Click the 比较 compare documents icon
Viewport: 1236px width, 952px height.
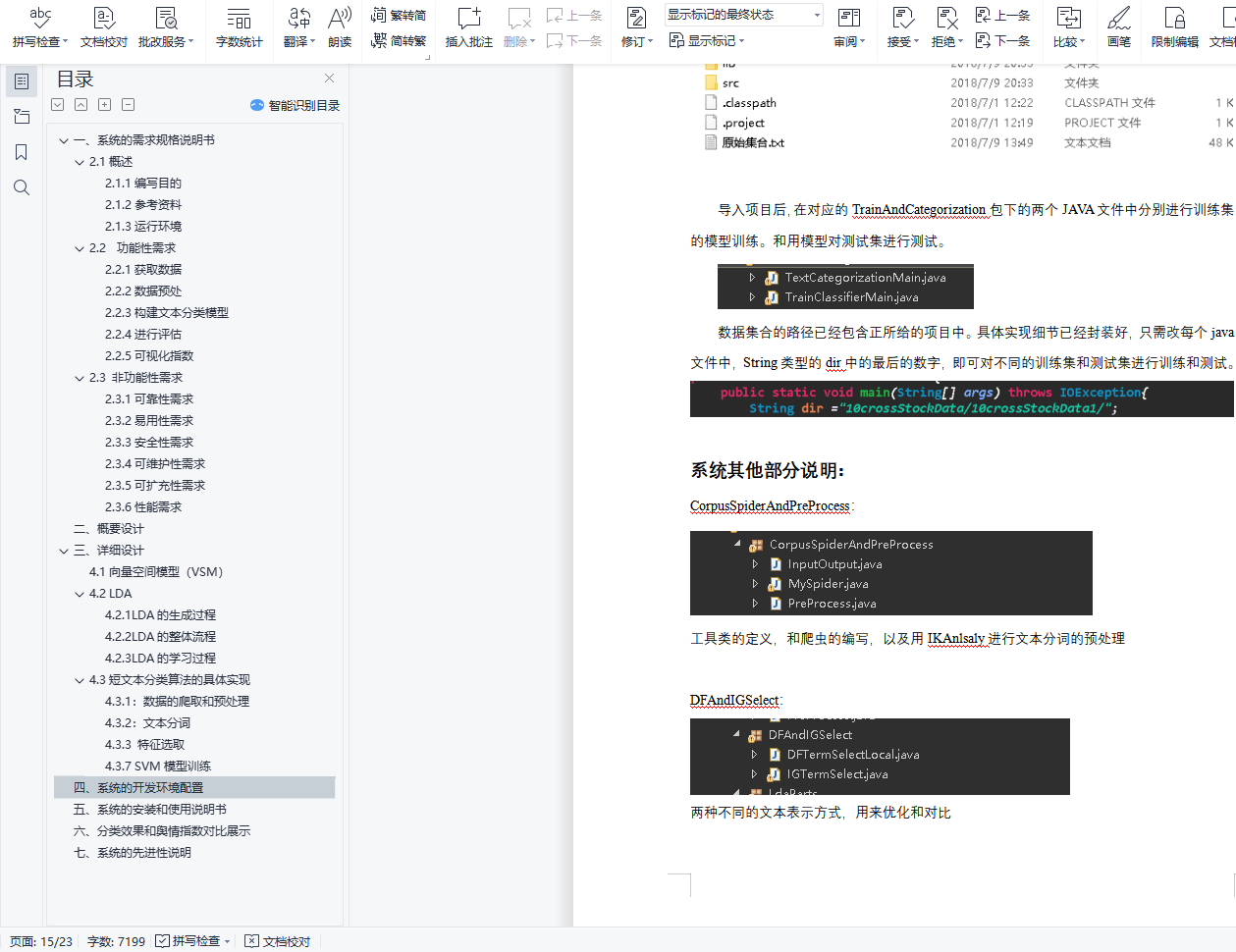pyautogui.click(x=1068, y=18)
